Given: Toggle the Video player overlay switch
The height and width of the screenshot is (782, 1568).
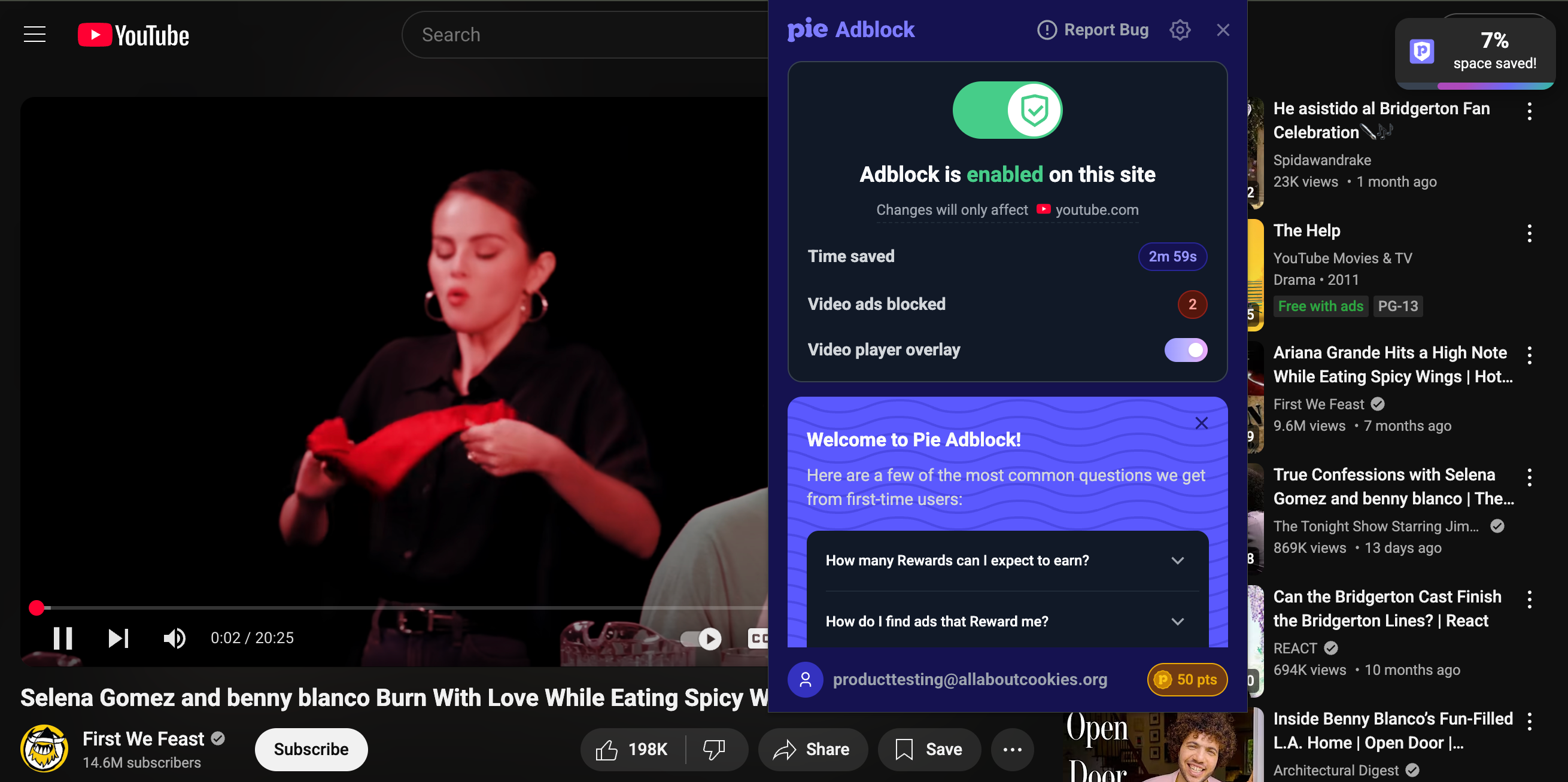Looking at the screenshot, I should click(1186, 350).
